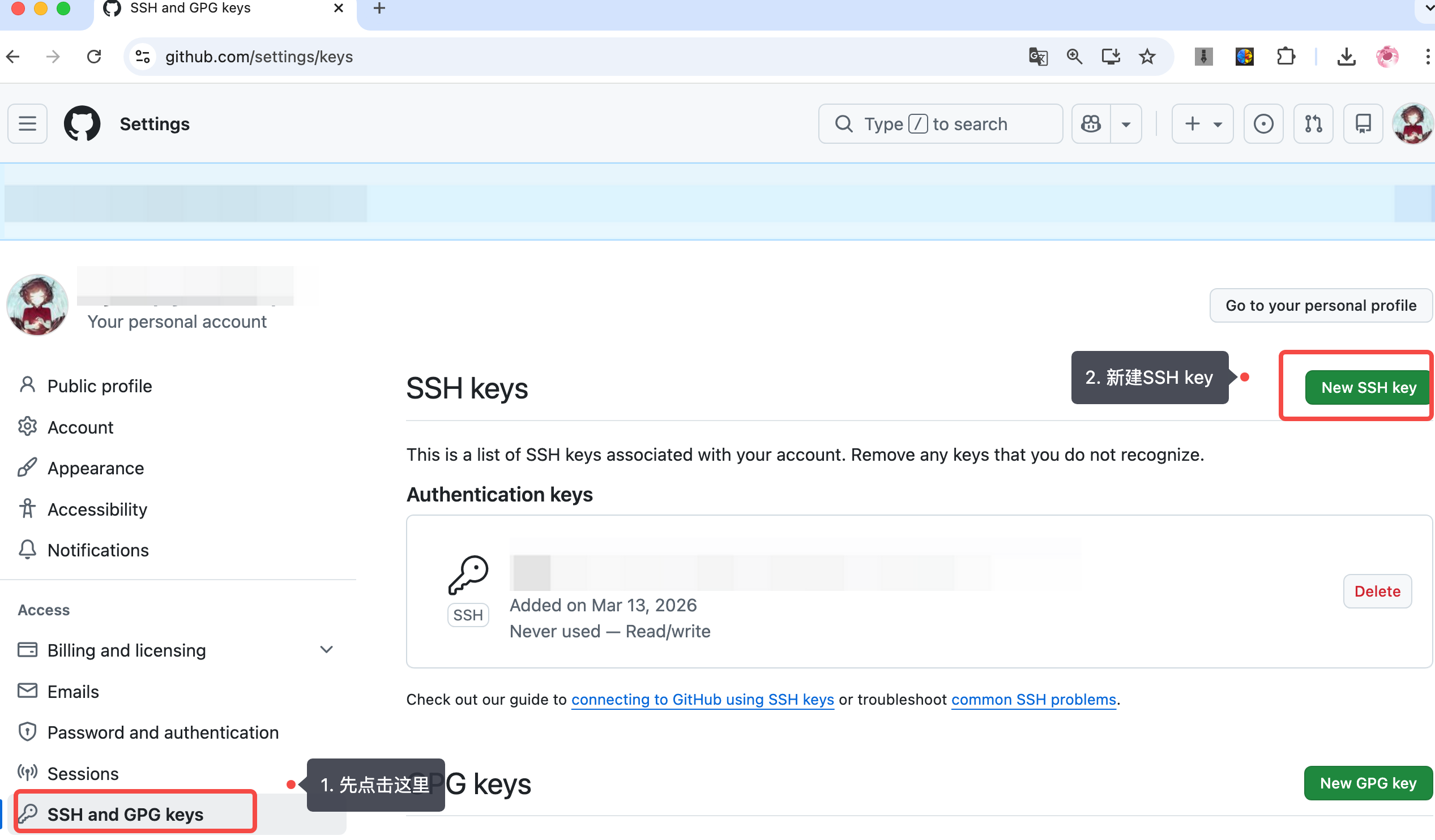The width and height of the screenshot is (1435, 840).
Task: Click the Google Translate icon in address bar
Action: point(1037,57)
